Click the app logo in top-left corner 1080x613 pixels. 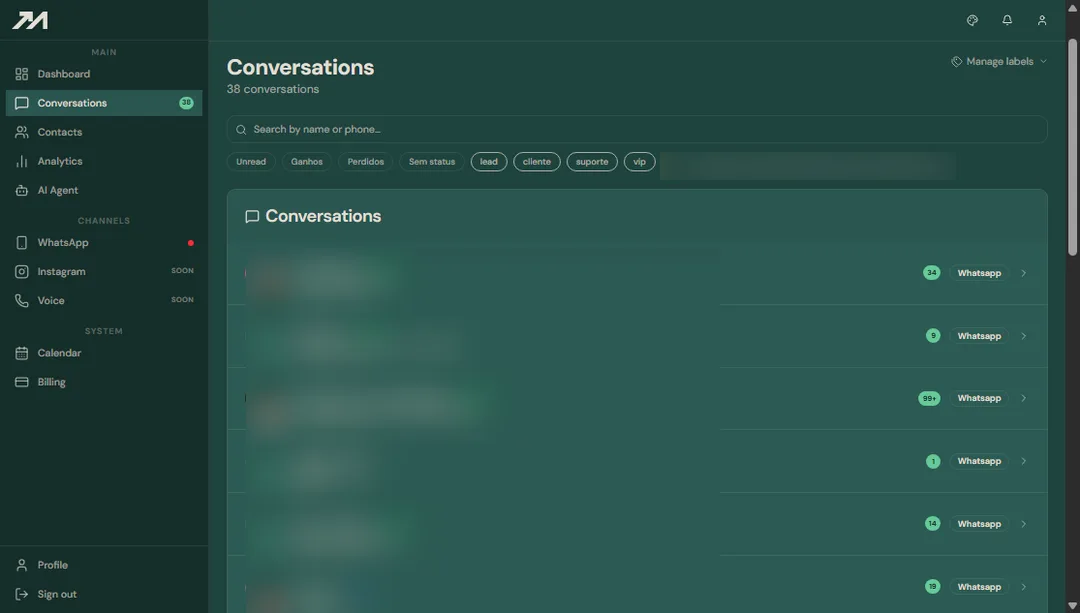pyautogui.click(x=30, y=21)
